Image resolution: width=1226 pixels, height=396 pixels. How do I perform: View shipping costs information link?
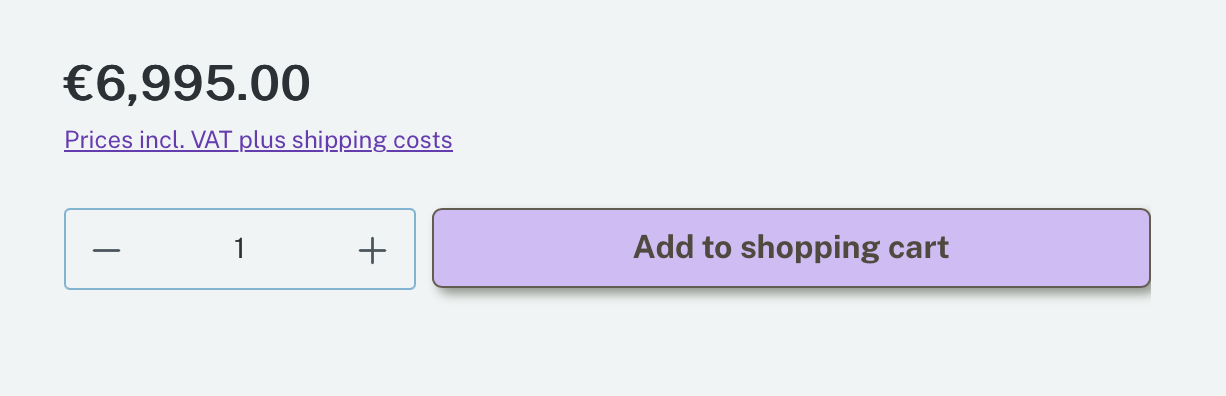tap(258, 140)
